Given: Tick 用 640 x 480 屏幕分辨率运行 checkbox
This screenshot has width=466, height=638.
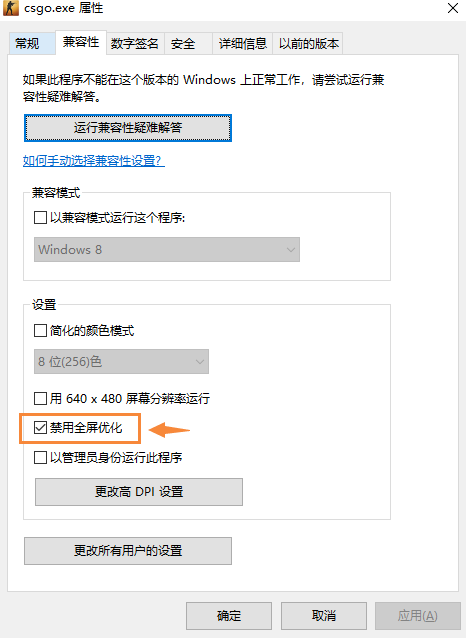Looking at the screenshot, I should pyautogui.click(x=40, y=398).
